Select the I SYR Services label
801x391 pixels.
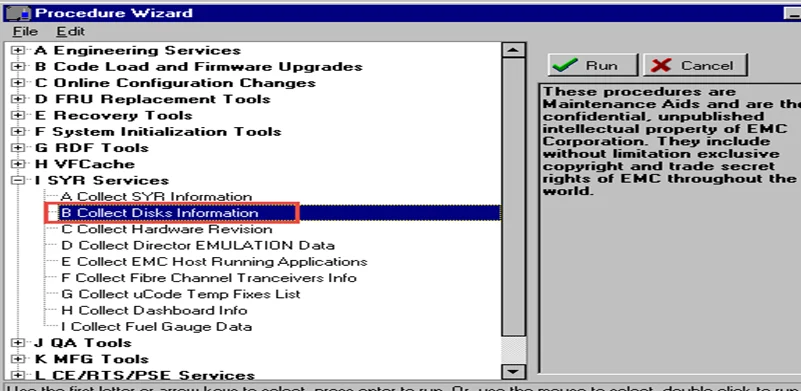(101, 180)
